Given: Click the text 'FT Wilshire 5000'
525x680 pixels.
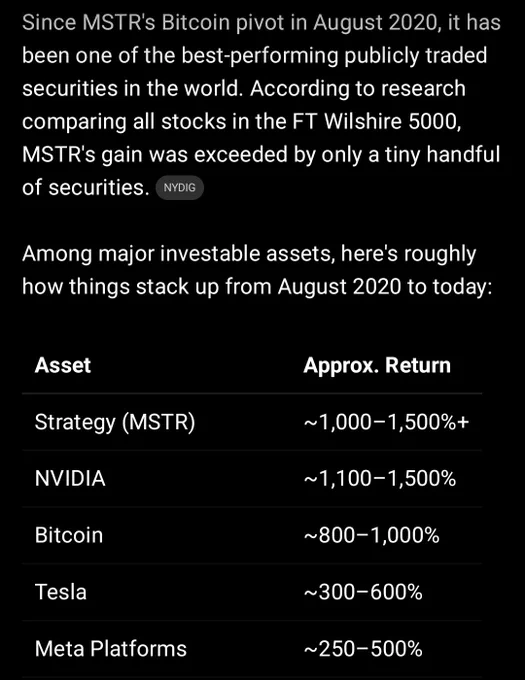Looking at the screenshot, I should coord(376,121).
